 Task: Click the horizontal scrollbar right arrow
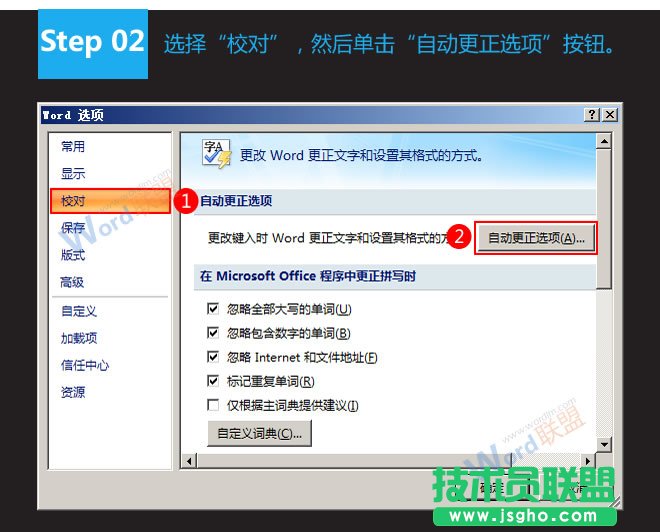tap(589, 460)
